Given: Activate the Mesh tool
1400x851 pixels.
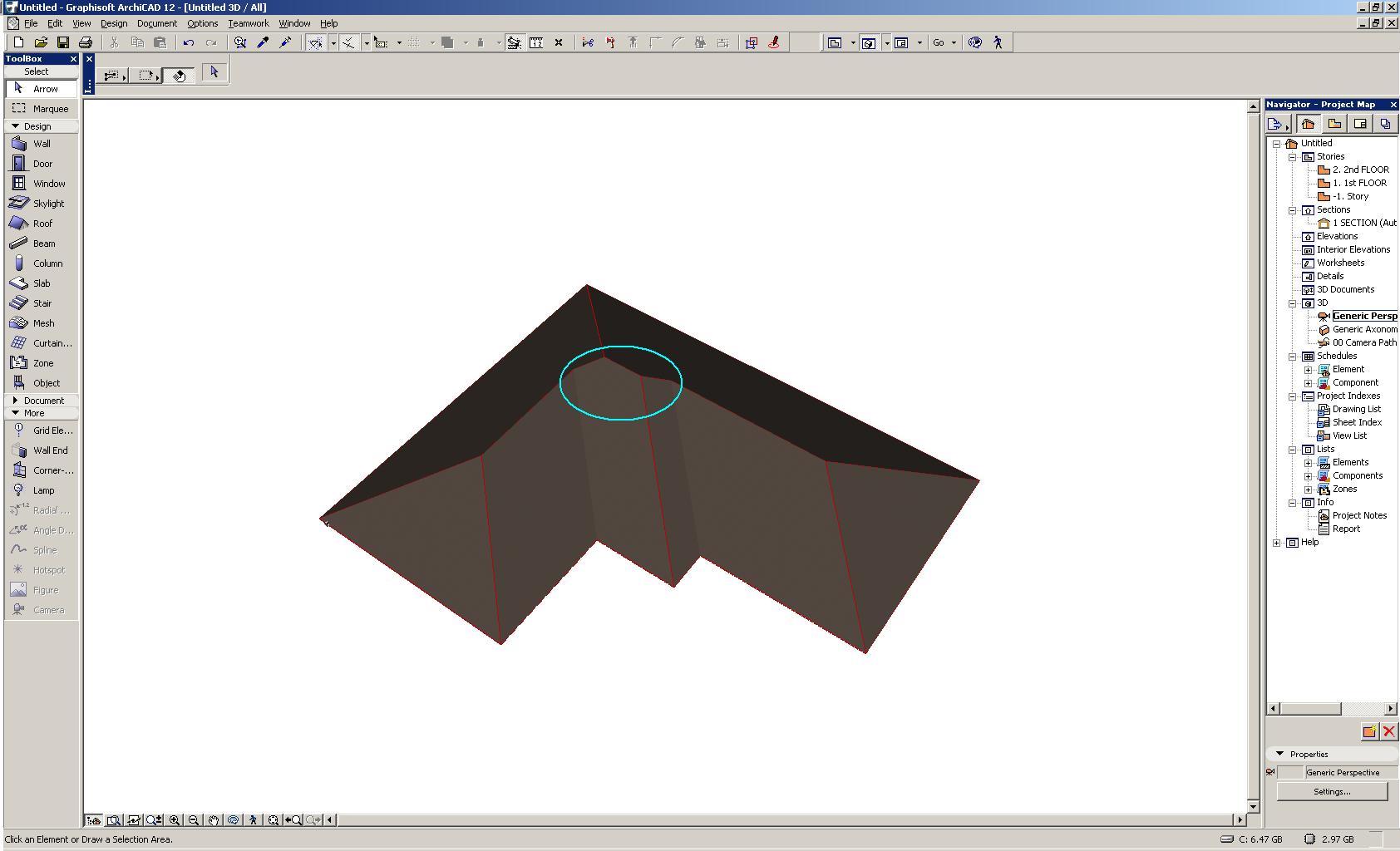Looking at the screenshot, I should coord(43,323).
